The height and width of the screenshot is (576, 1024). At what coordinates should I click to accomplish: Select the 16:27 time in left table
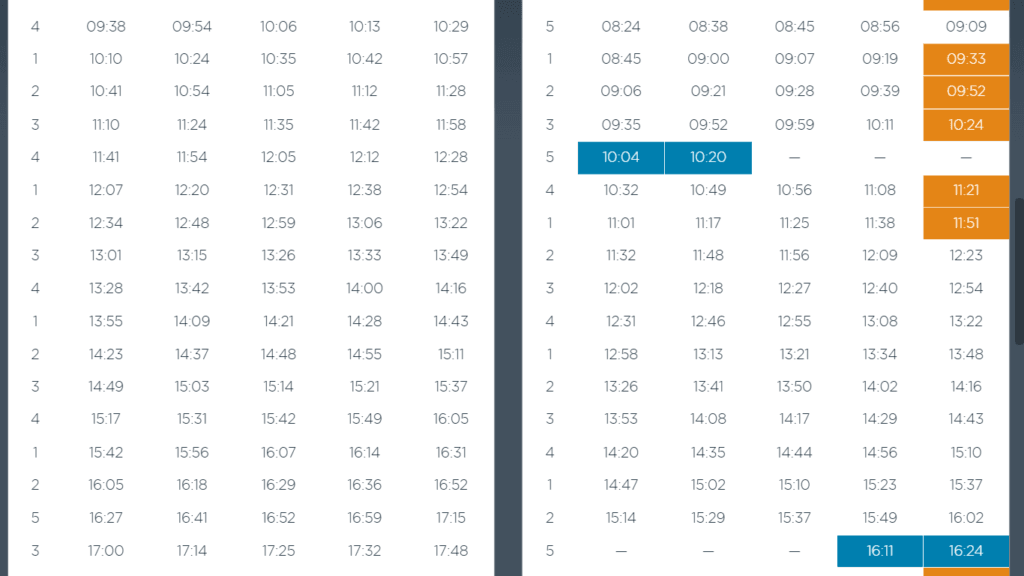click(106, 518)
